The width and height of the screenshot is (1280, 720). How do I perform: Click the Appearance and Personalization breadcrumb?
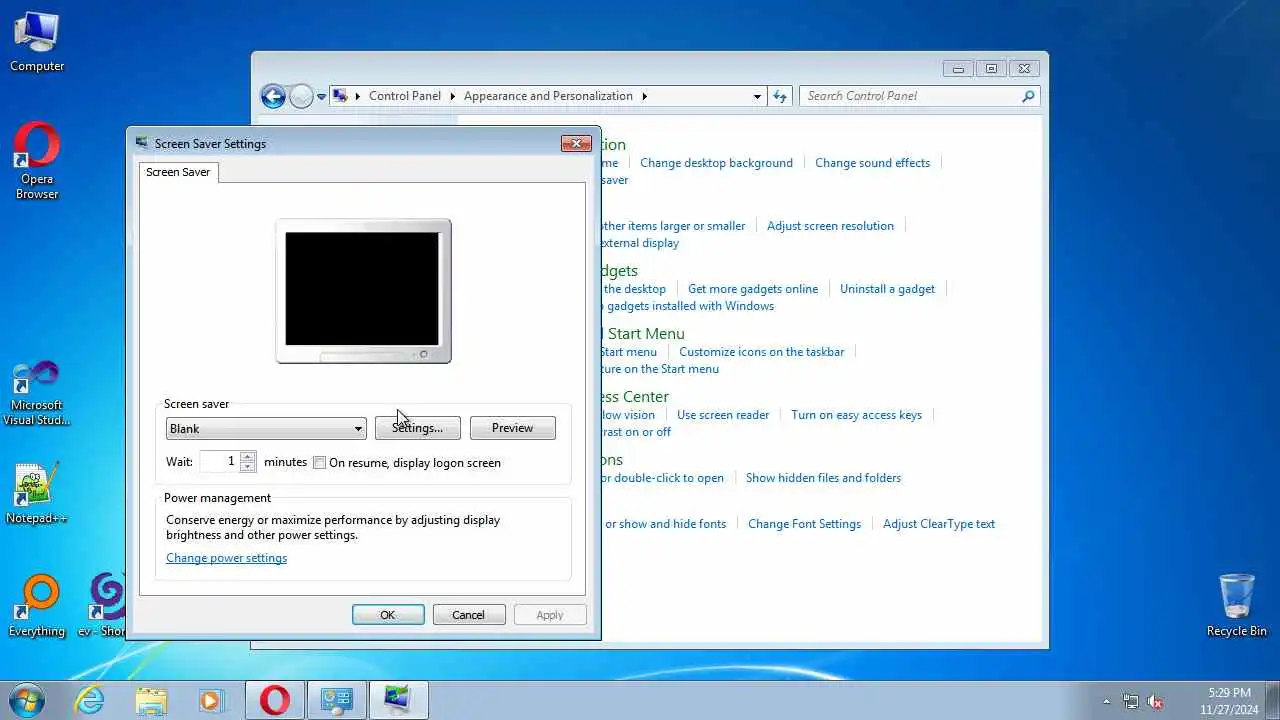pos(548,96)
